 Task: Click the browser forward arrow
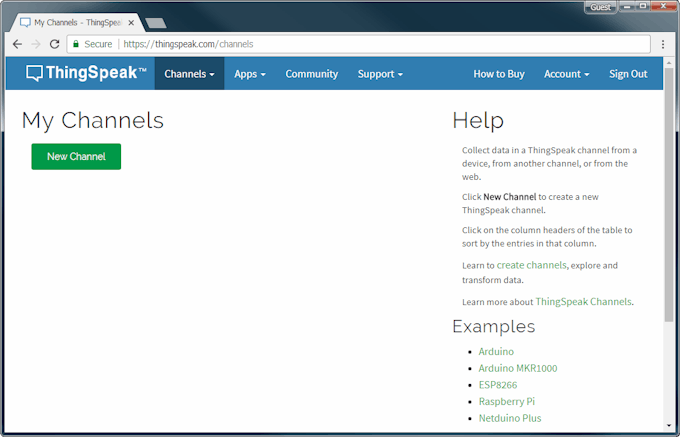click(x=36, y=44)
